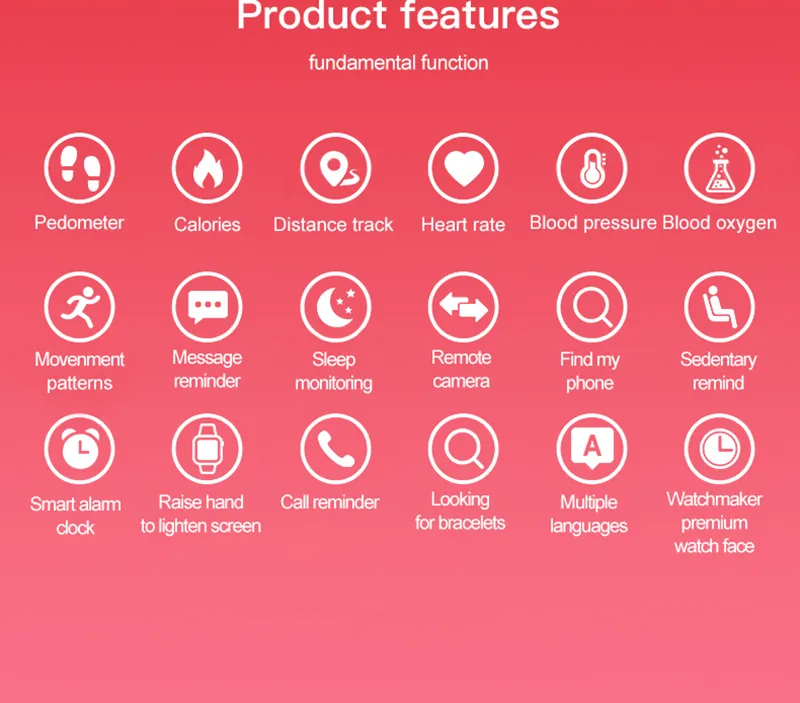
Task: Select the Calories flame icon
Action: [207, 168]
